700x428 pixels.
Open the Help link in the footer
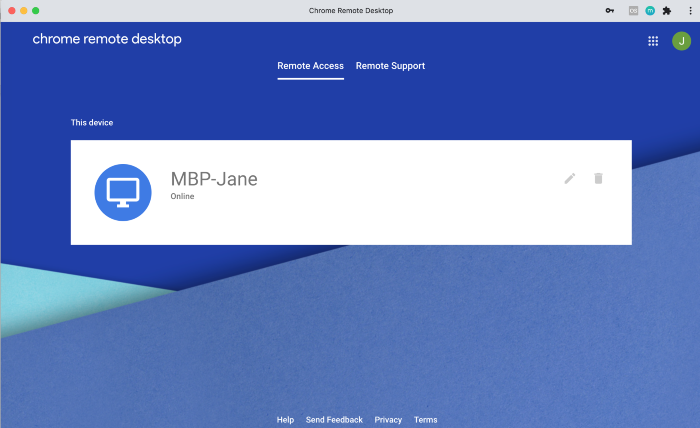coord(285,420)
